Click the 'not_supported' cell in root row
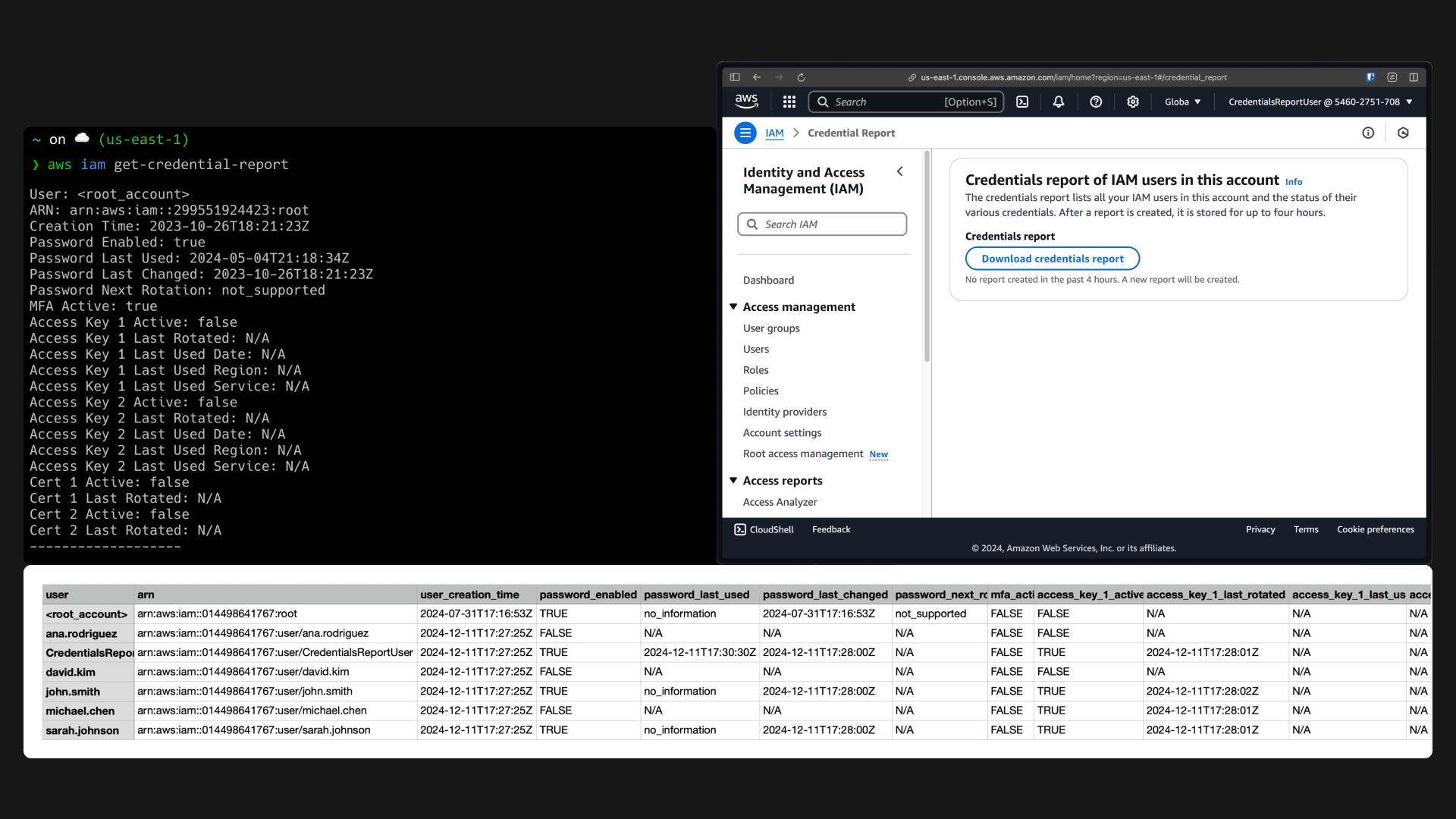1456x819 pixels. [x=939, y=613]
